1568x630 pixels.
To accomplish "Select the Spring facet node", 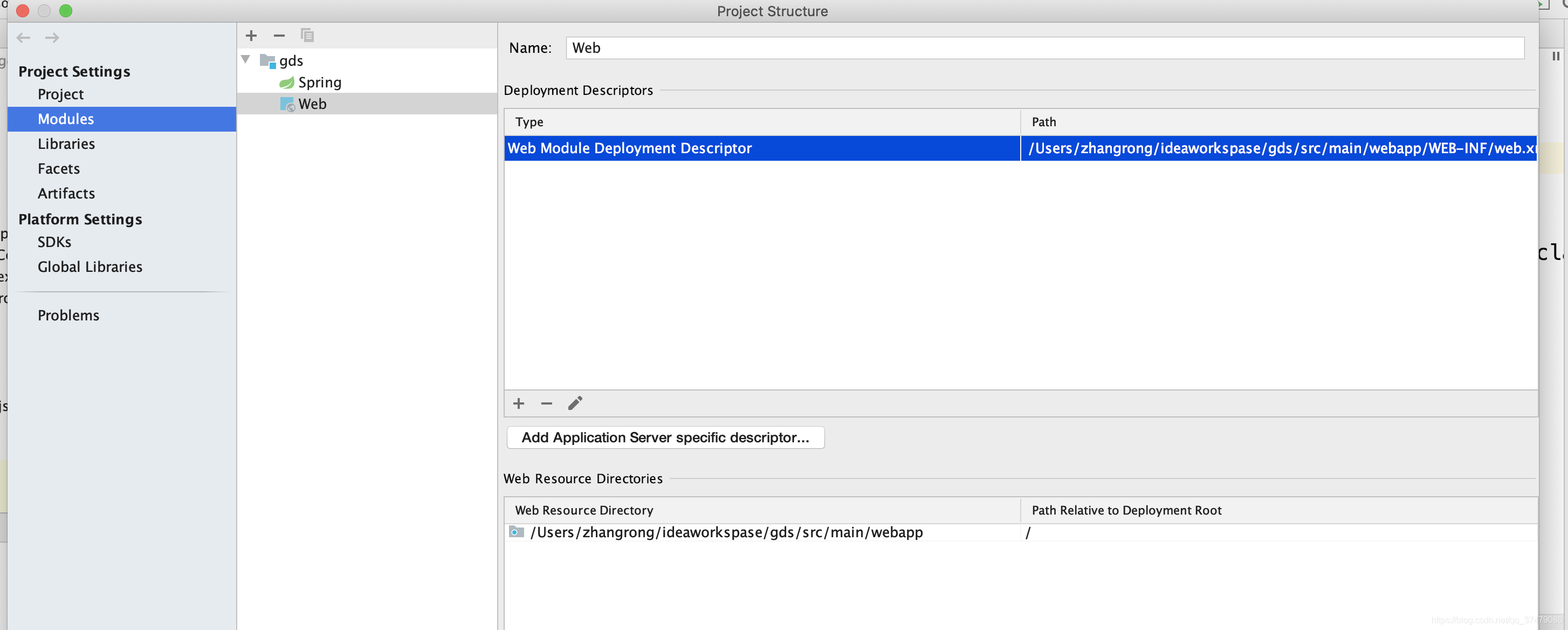I will click(x=319, y=82).
